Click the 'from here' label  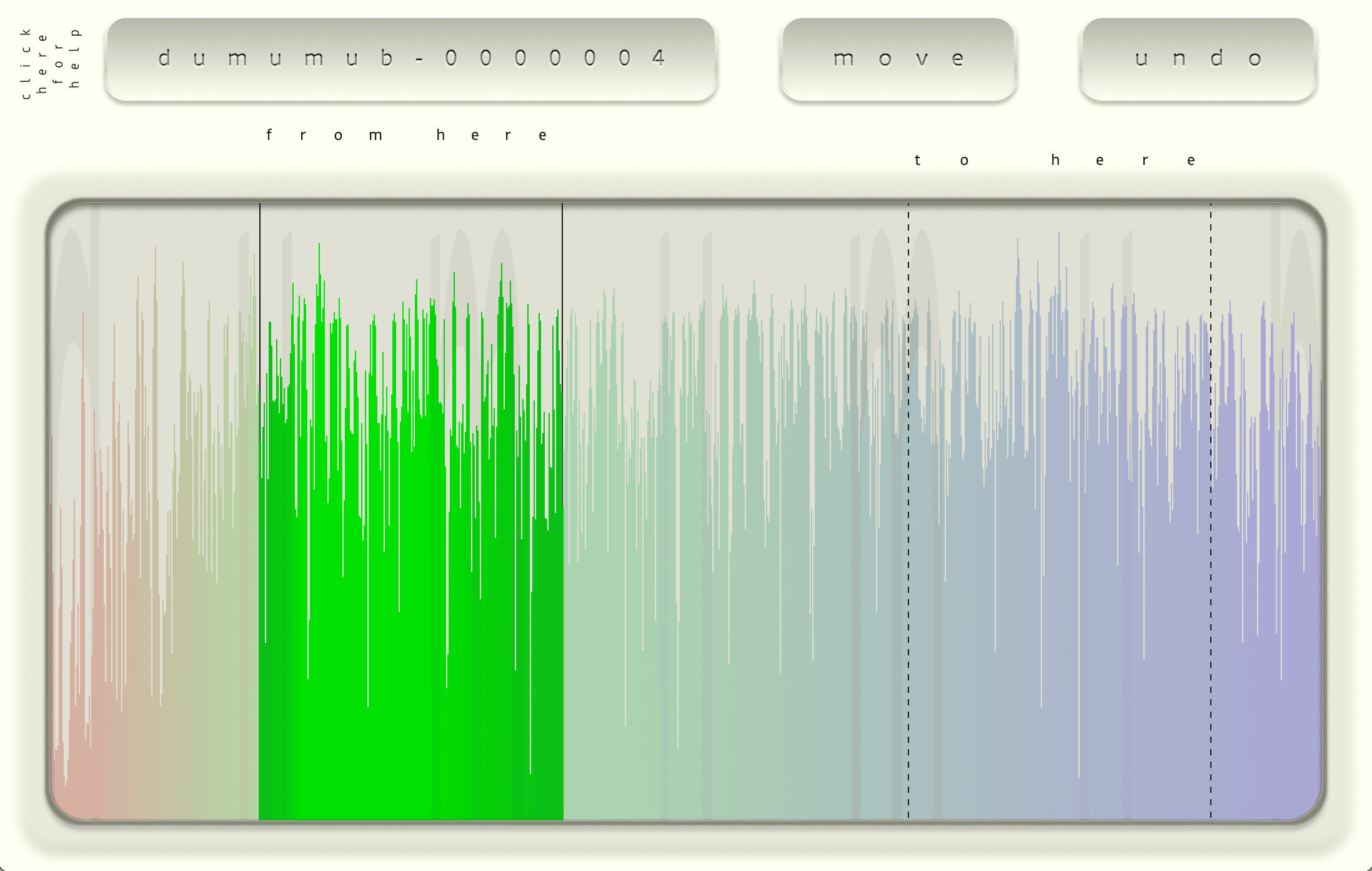(407, 135)
